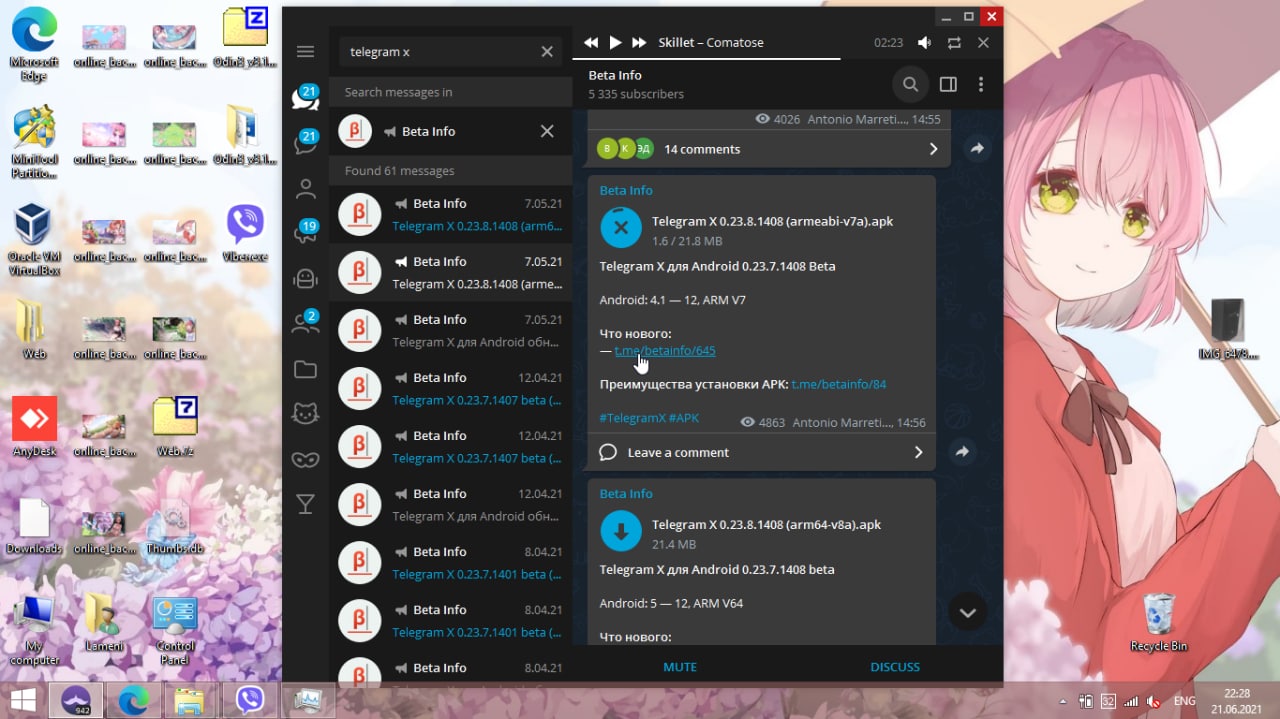This screenshot has height=719, width=1280.
Task: Search inside Beta Info channel
Action: pos(910,84)
